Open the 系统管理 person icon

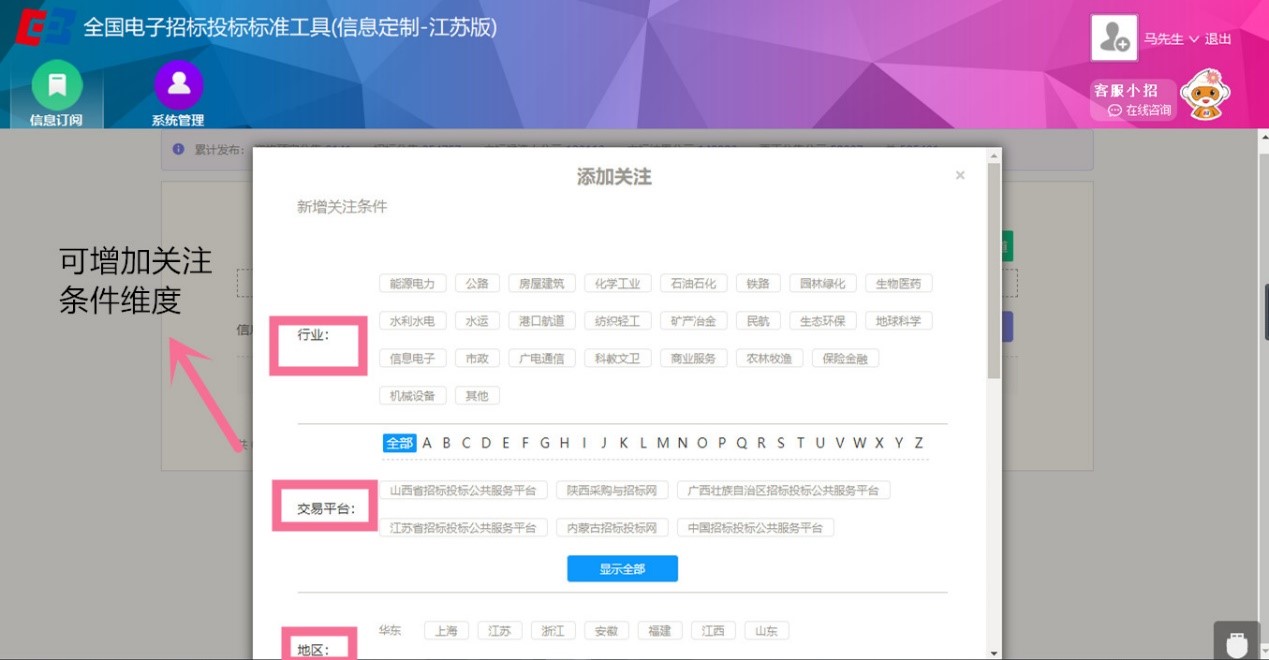[177, 86]
